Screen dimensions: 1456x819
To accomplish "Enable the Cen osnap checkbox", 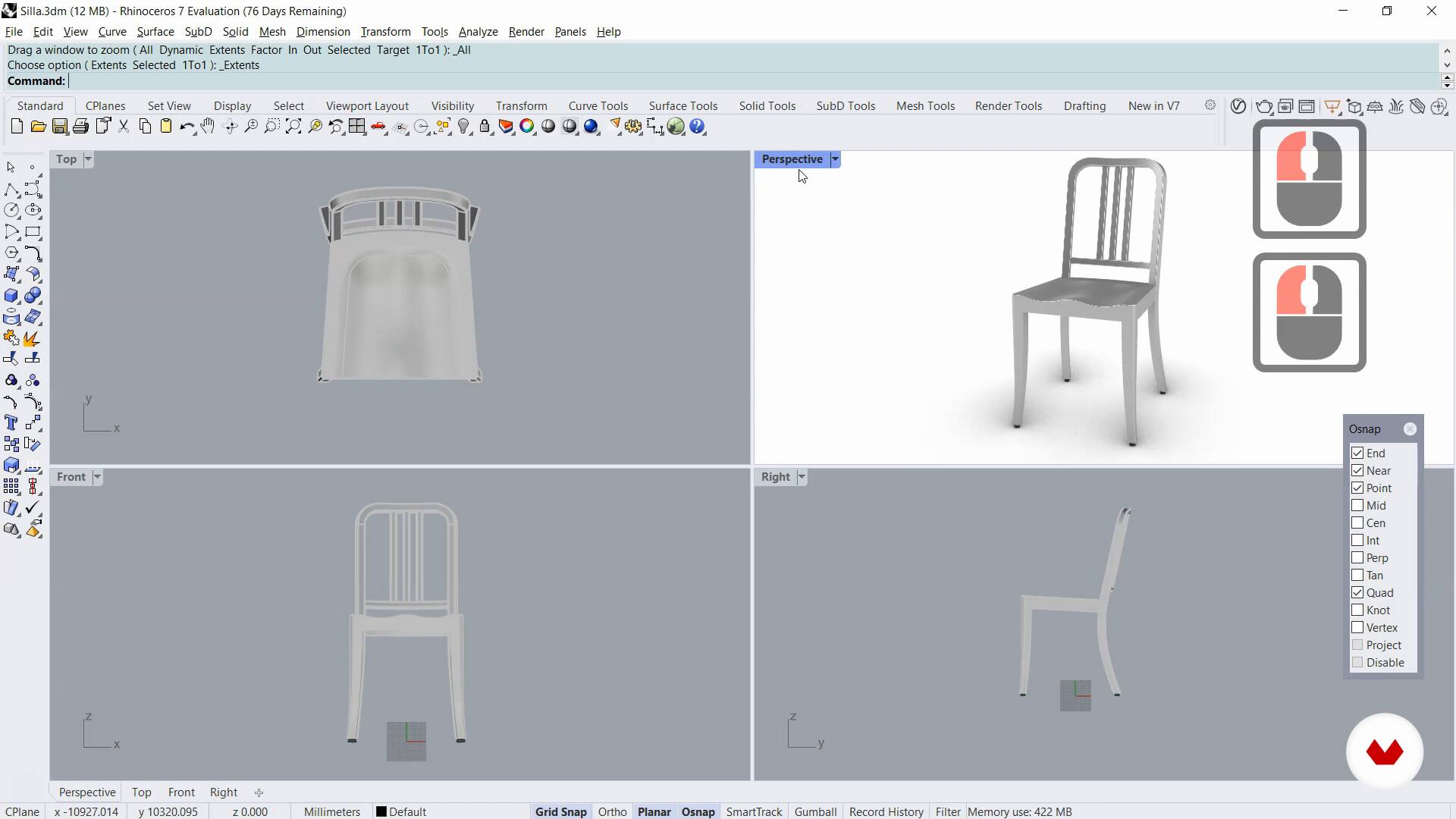I will pos(1357,522).
